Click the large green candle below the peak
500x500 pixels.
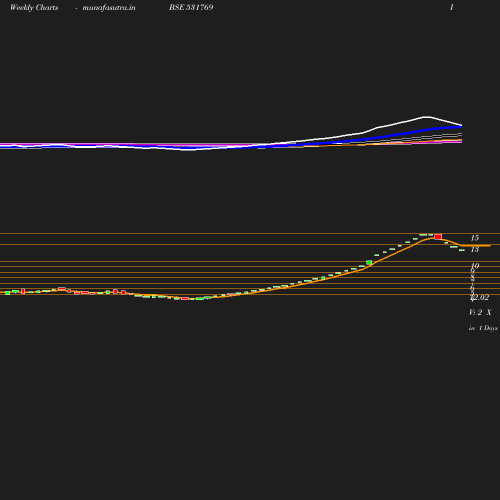(x=369, y=263)
